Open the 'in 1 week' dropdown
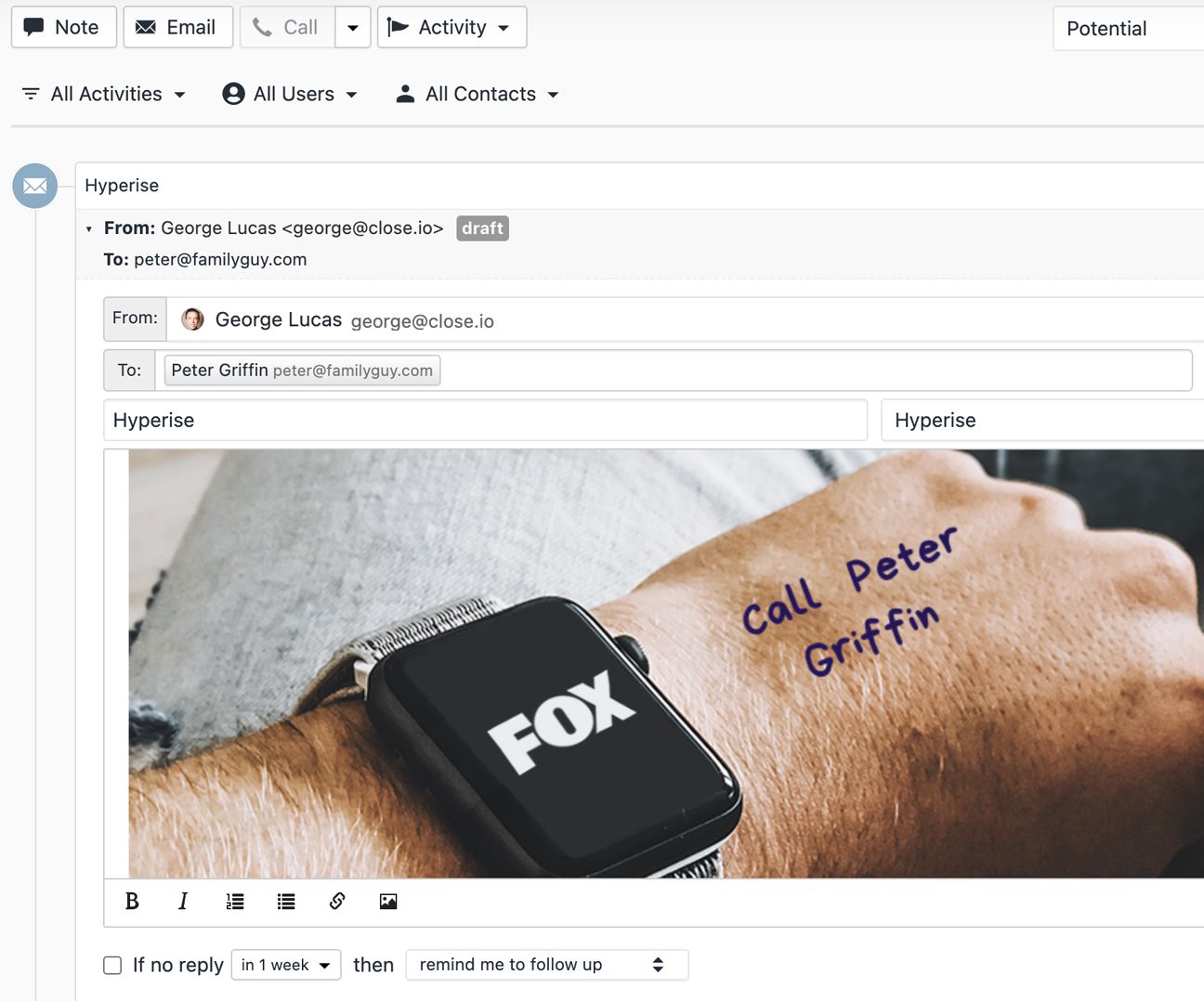This screenshot has height=1001, width=1204. (286, 965)
